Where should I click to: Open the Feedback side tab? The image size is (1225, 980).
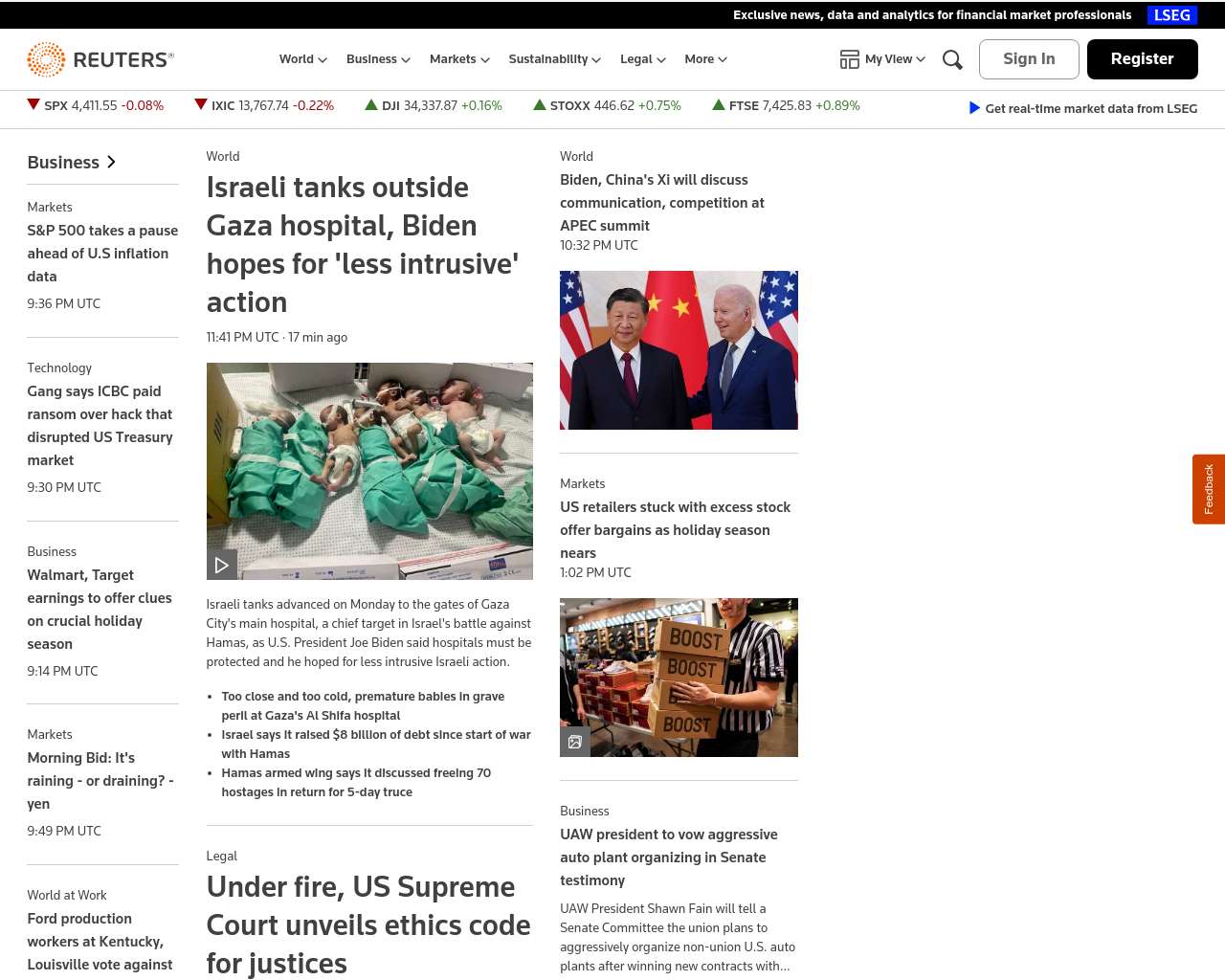(1209, 489)
